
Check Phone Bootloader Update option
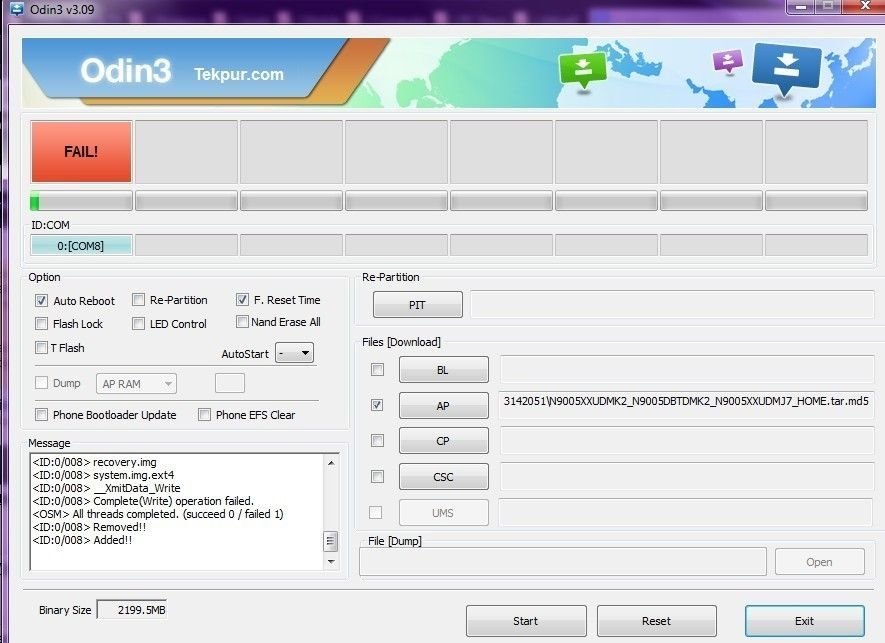(41, 415)
